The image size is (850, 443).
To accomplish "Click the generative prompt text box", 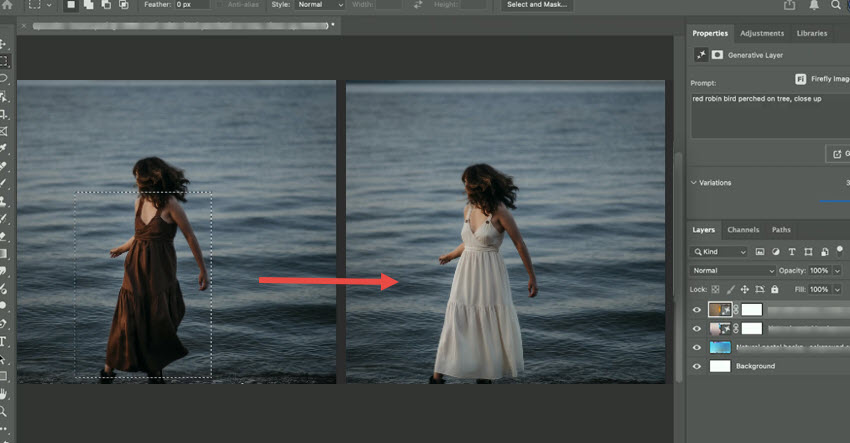I will (x=770, y=115).
